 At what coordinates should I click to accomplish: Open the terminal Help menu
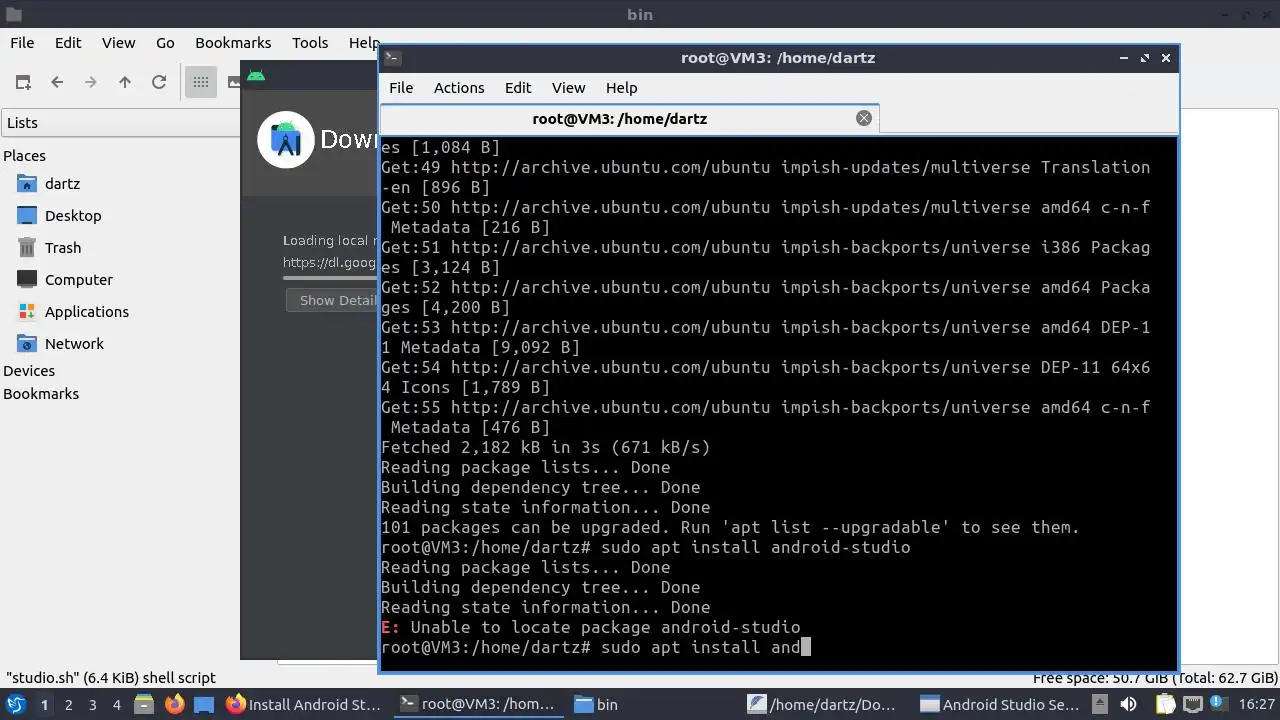tap(621, 88)
